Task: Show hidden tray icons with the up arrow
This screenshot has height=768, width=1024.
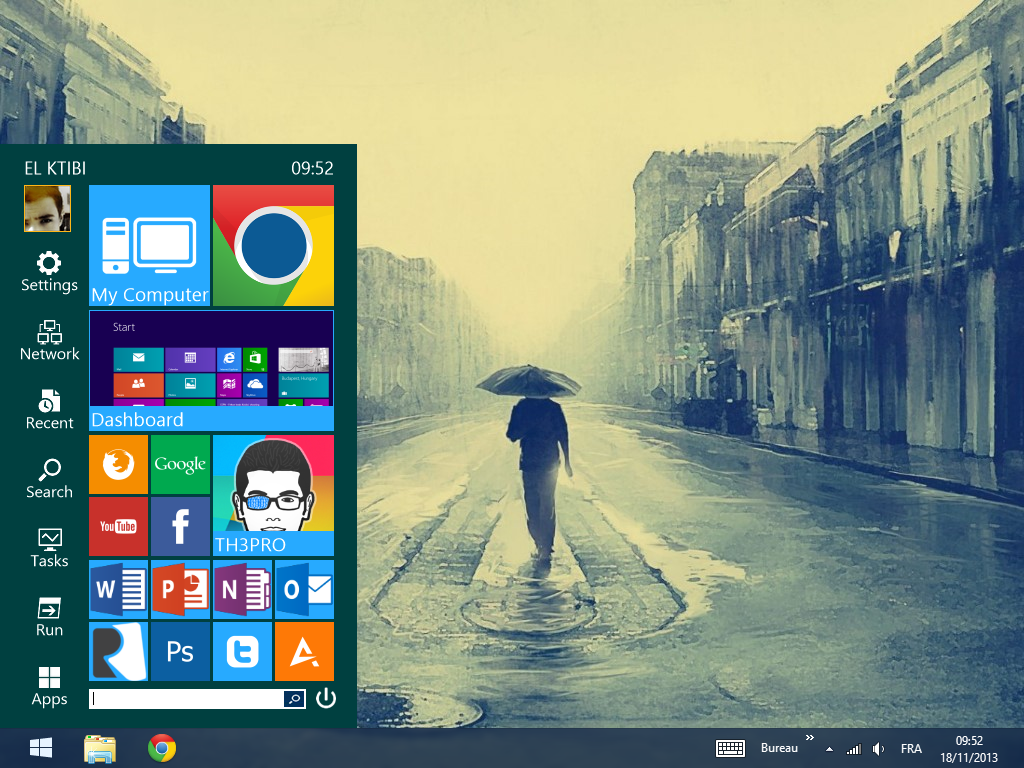Action: pos(829,749)
